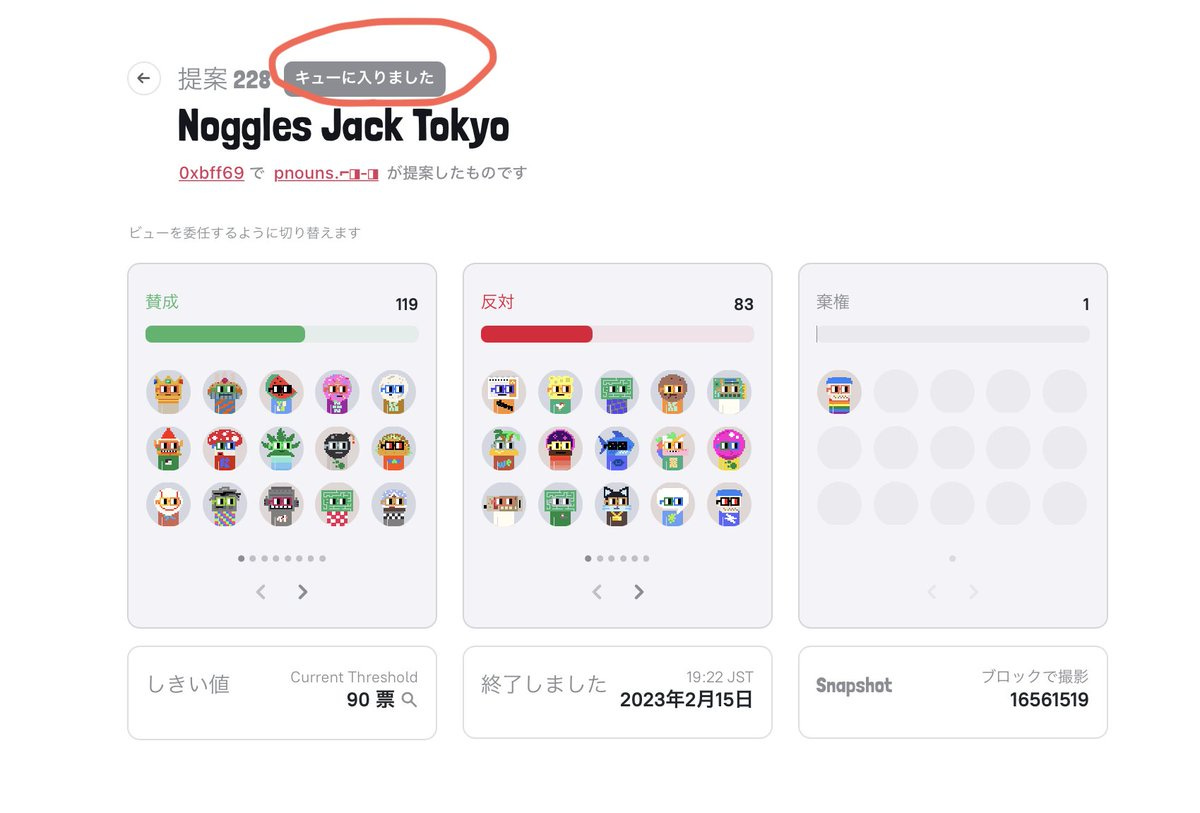
Task: Show previous page of 賛成 voters
Action: [x=261, y=592]
